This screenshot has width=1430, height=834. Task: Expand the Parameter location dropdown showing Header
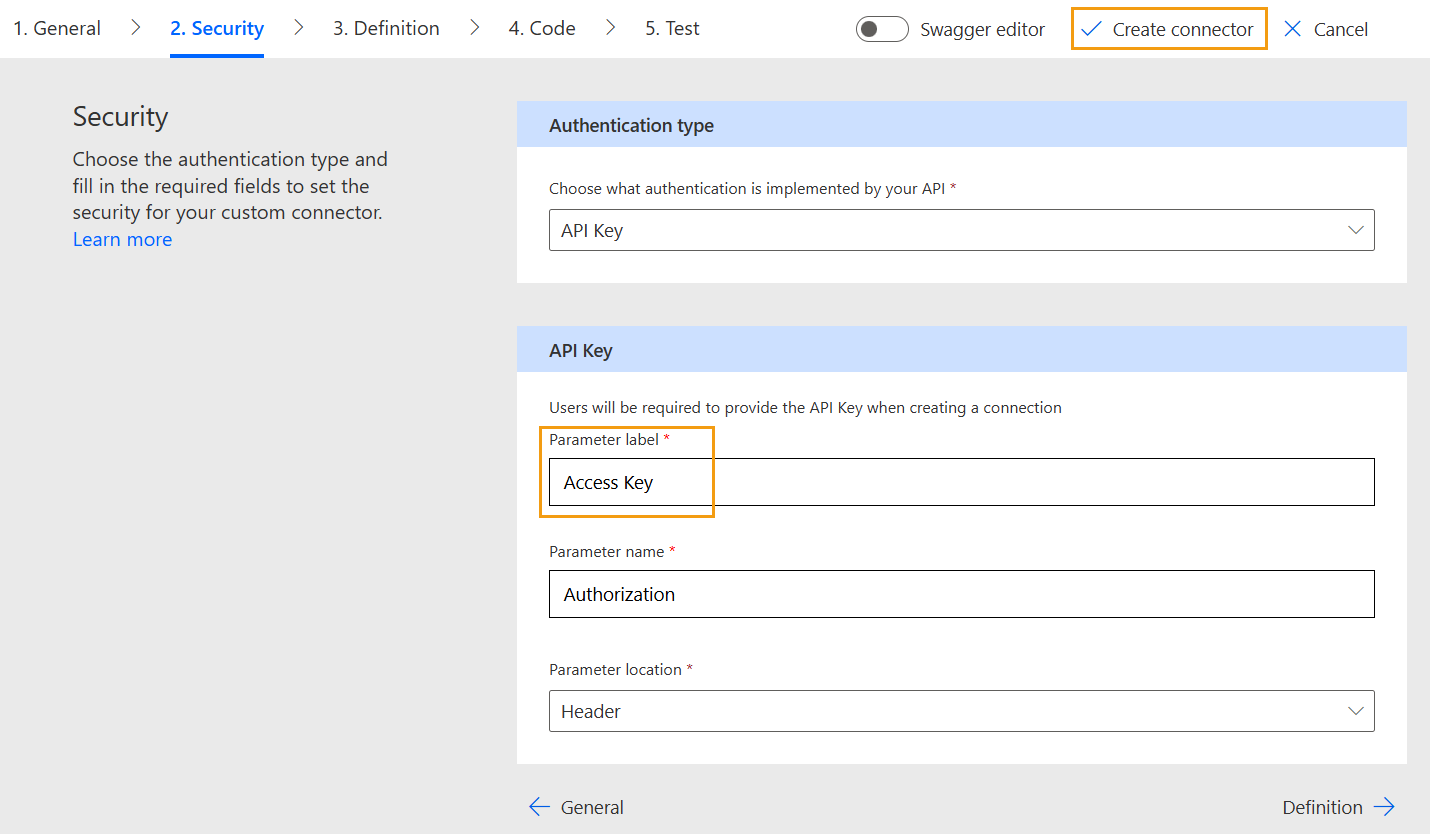961,711
